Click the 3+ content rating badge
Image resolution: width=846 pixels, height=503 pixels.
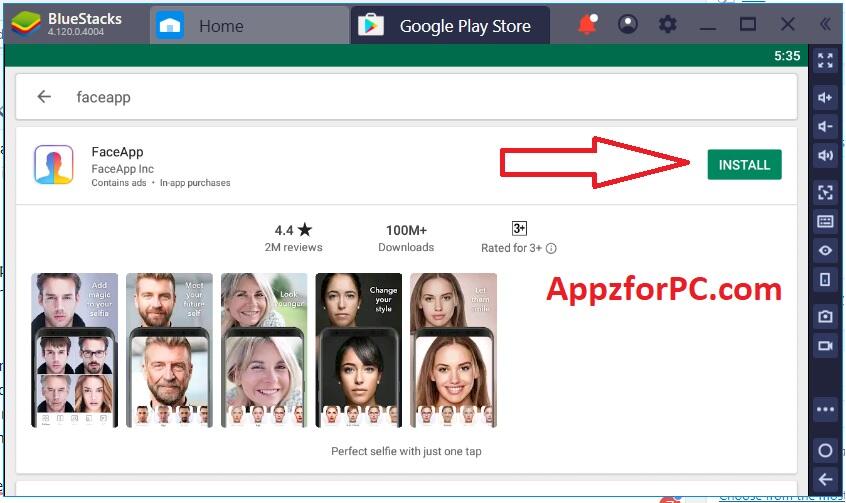point(519,228)
